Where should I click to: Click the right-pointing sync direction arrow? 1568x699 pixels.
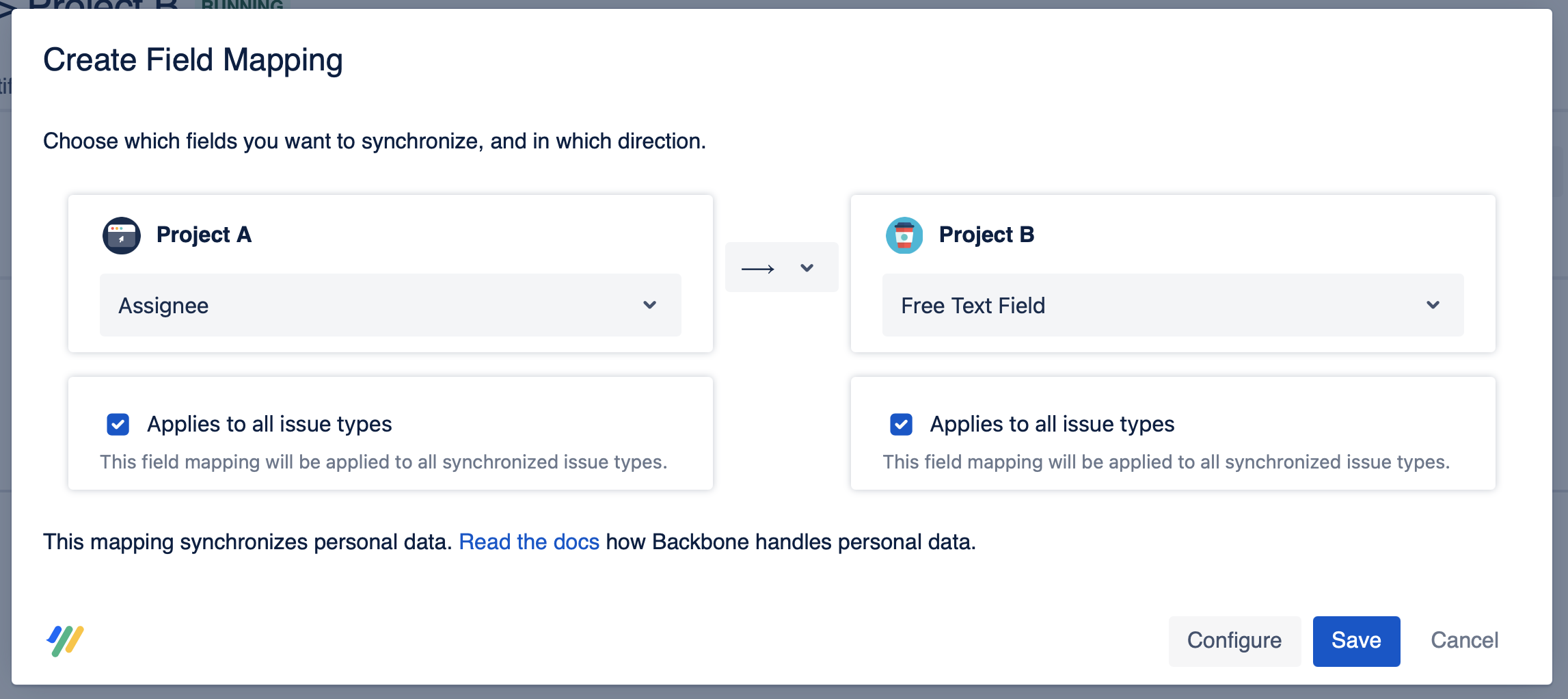(x=757, y=269)
